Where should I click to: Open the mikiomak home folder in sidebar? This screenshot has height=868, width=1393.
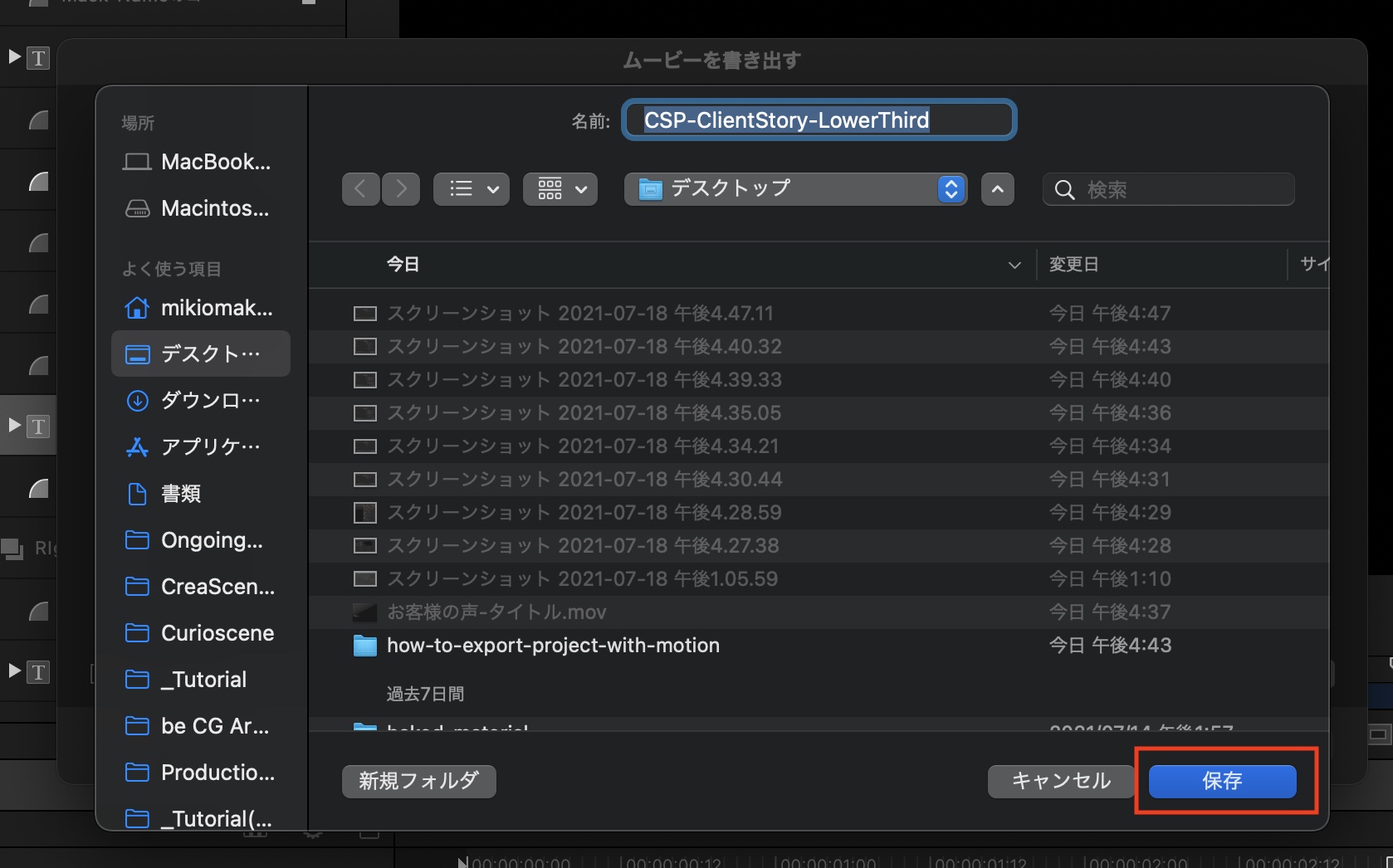pyautogui.click(x=201, y=308)
